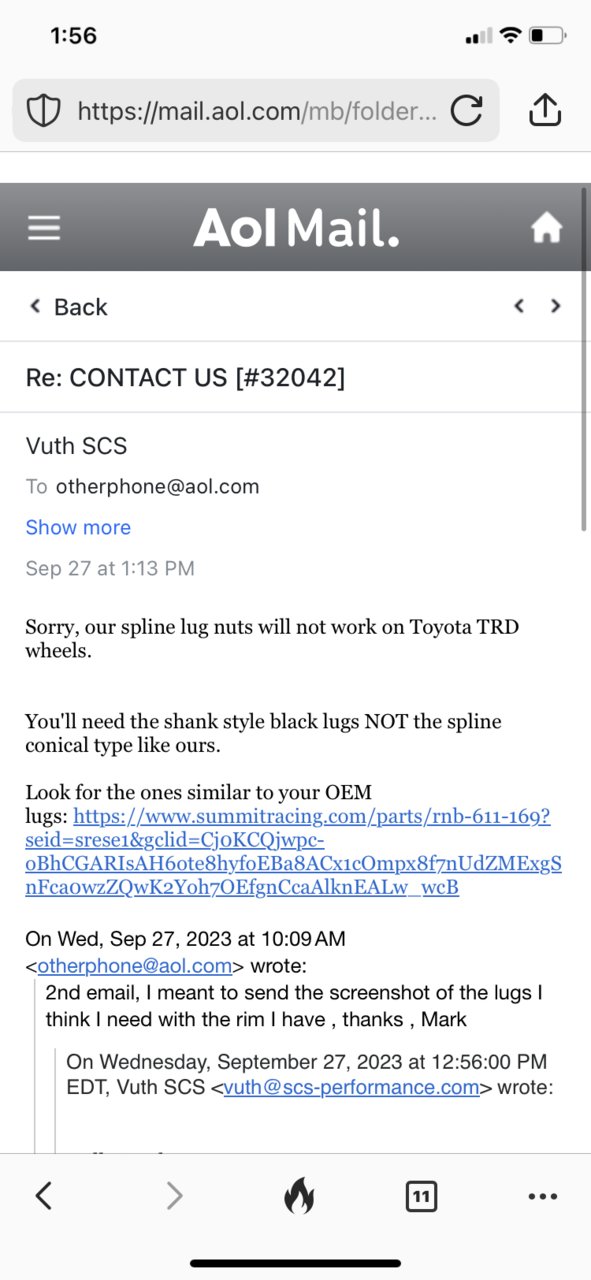Open the tabs counter showing 11
The width and height of the screenshot is (591, 1280).
click(x=421, y=1195)
